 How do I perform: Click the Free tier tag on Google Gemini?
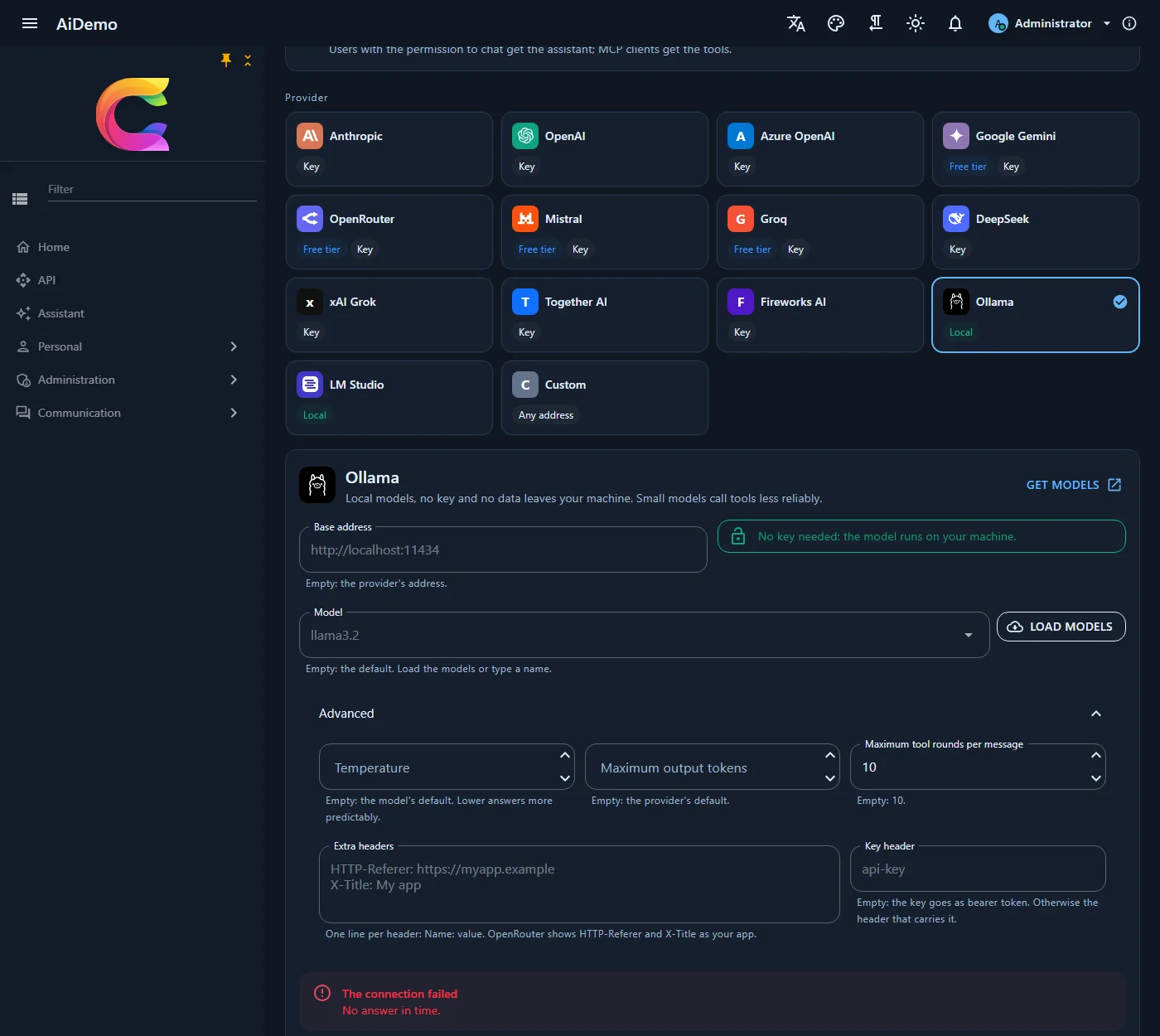click(x=968, y=167)
